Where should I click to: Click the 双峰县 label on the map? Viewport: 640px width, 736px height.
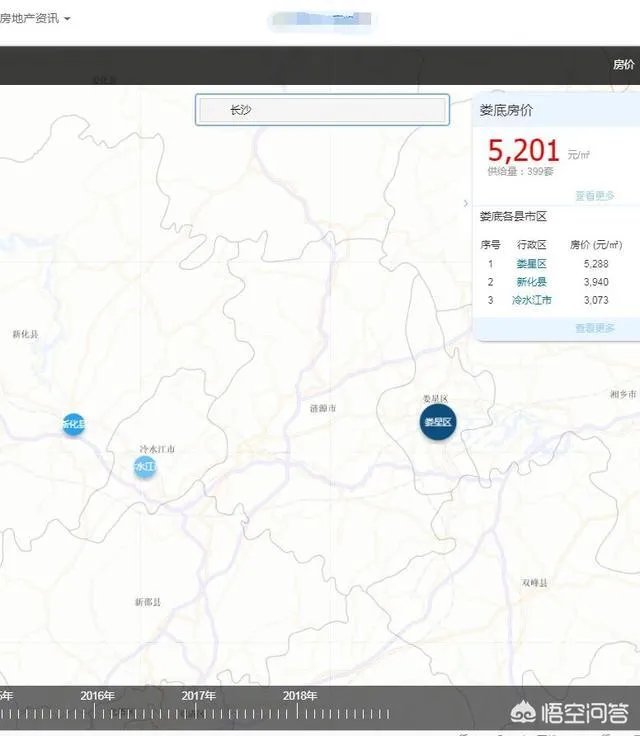(534, 582)
